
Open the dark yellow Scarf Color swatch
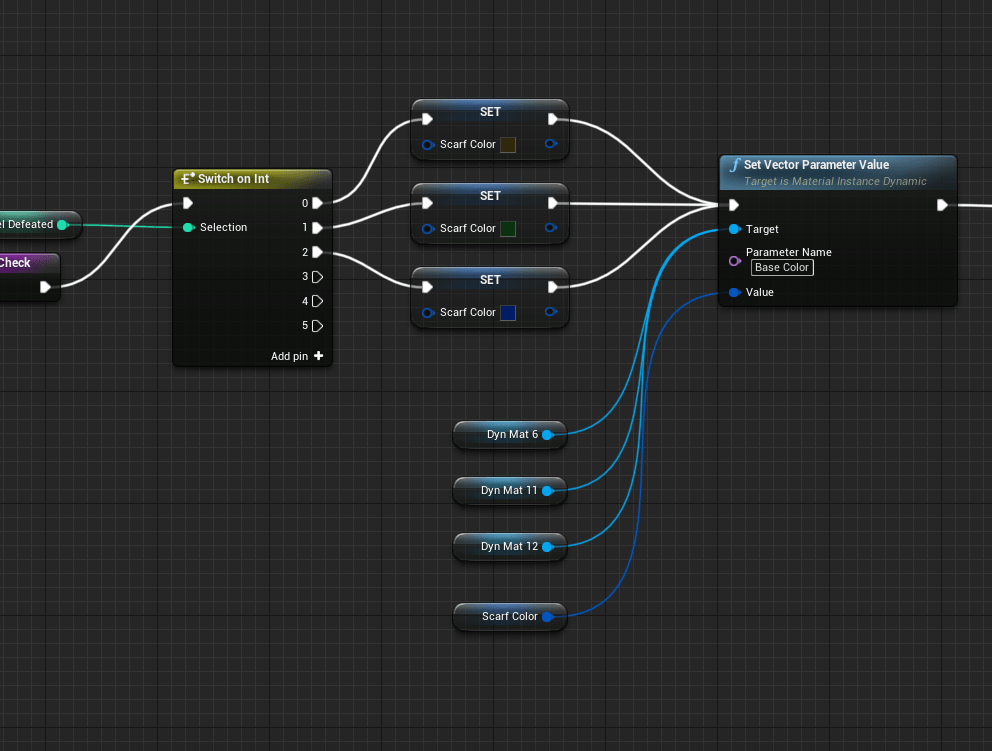[507, 145]
